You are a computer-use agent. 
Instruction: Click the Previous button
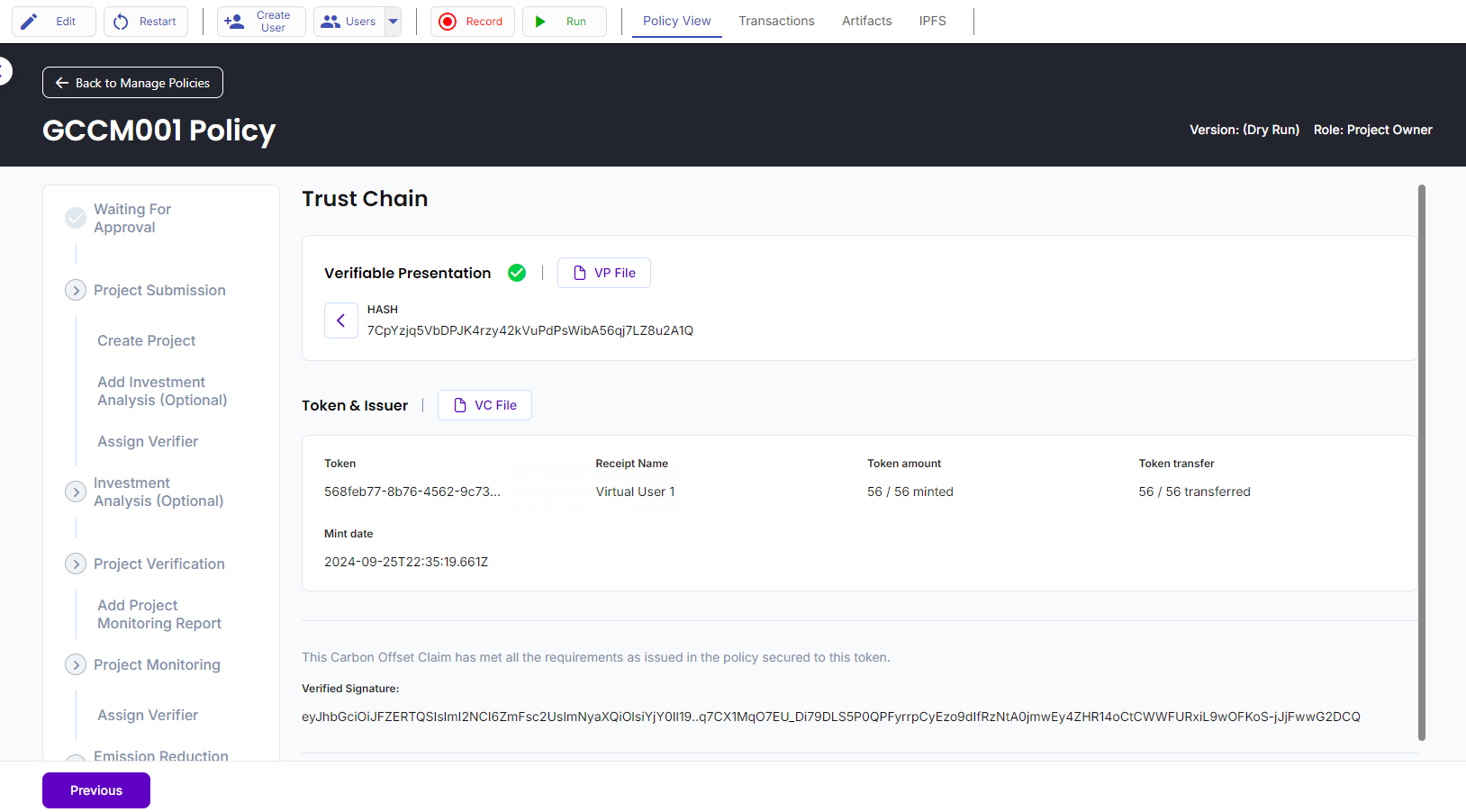click(96, 790)
